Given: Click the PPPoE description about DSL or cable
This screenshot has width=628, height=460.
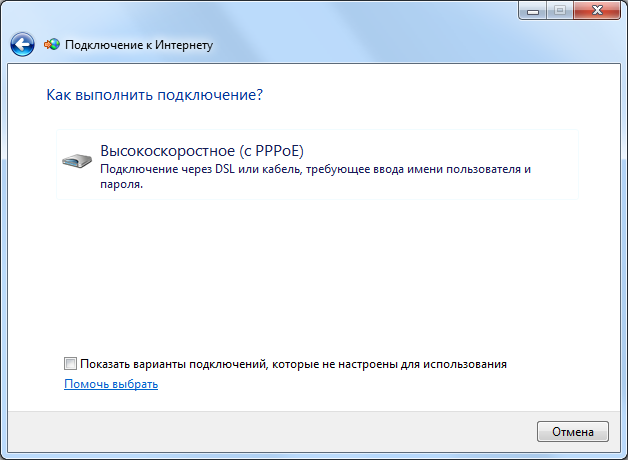Looking at the screenshot, I should [x=315, y=170].
